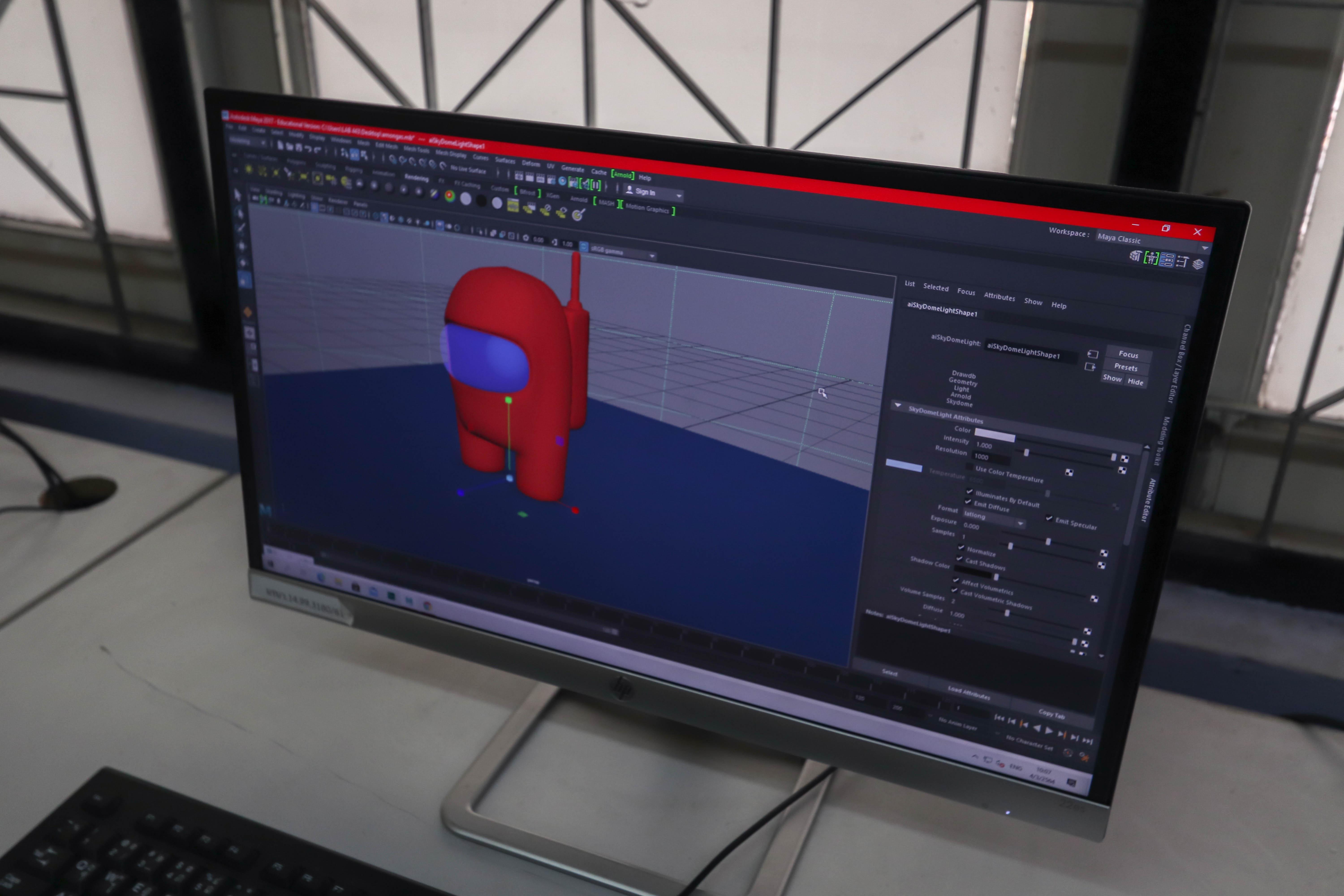
Task: Click the Intensity slider handle
Action: 1026,452
